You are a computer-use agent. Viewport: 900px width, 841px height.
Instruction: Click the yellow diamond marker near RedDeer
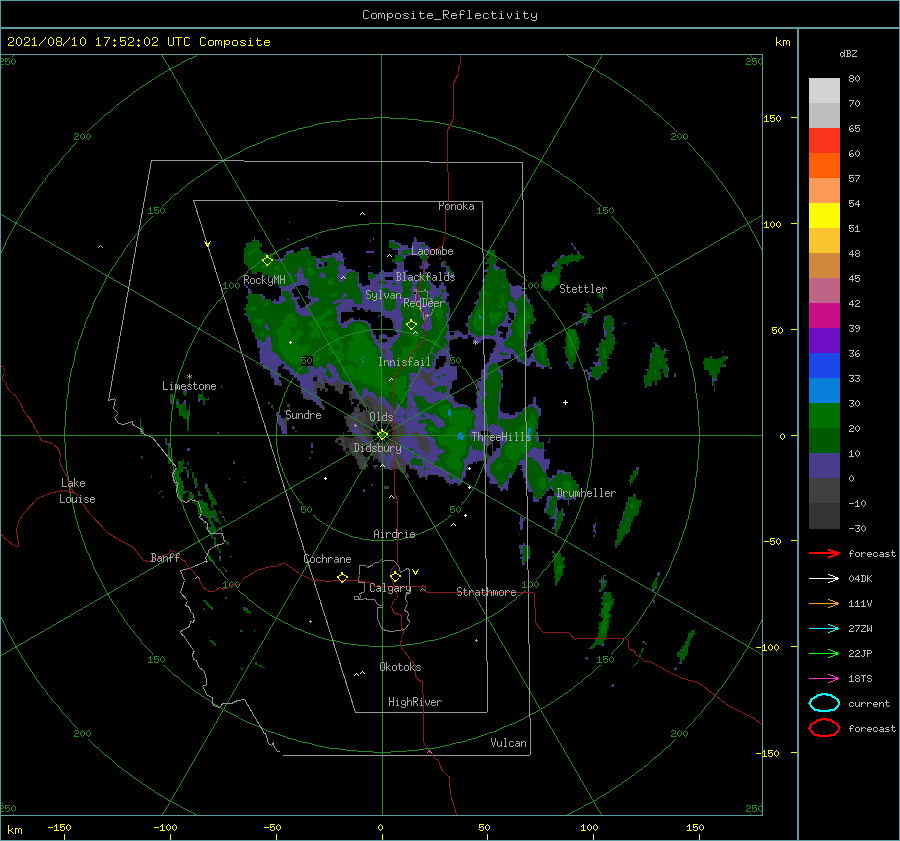[x=411, y=324]
